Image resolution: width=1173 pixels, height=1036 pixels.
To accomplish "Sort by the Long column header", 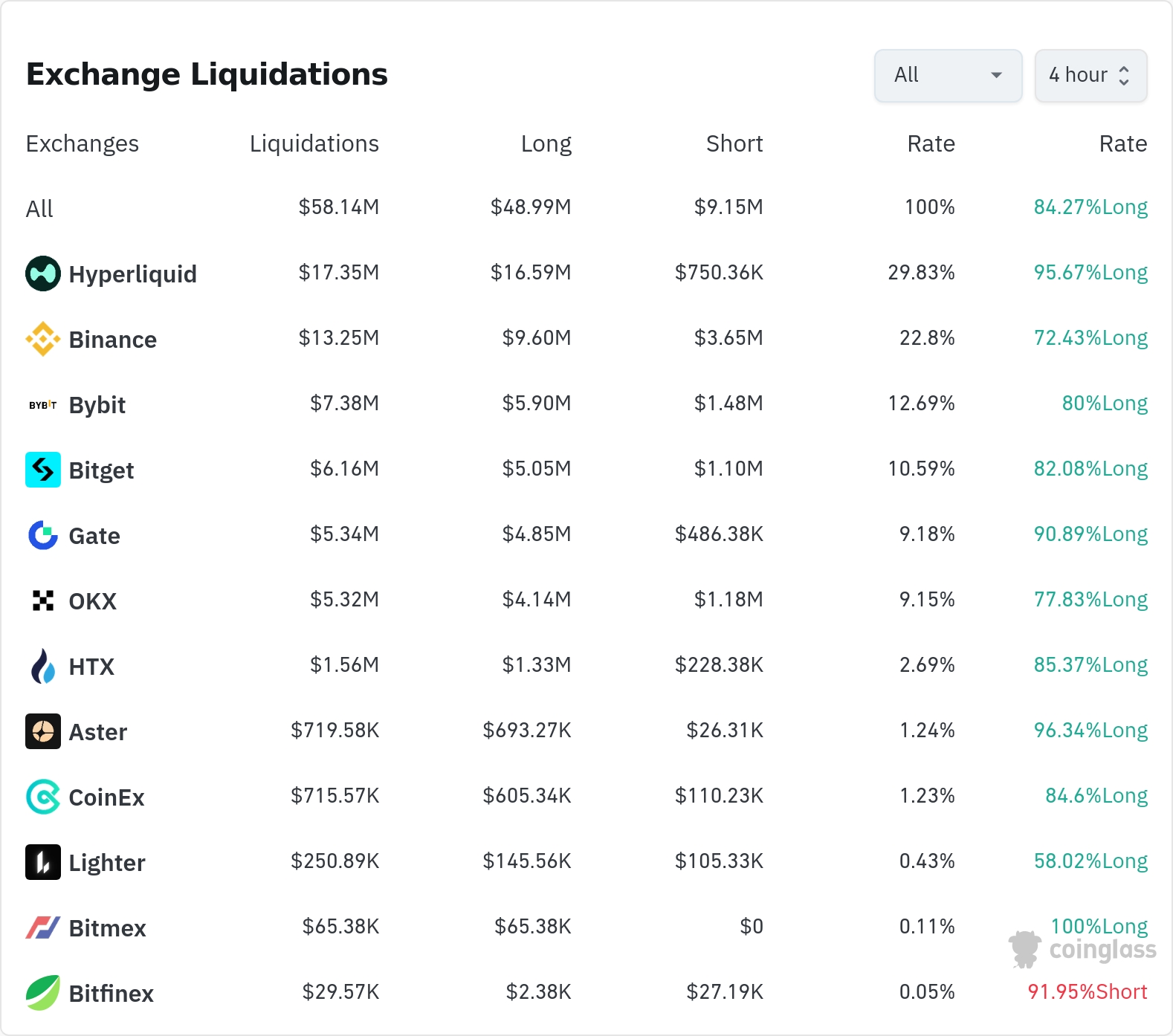I will pyautogui.click(x=546, y=143).
